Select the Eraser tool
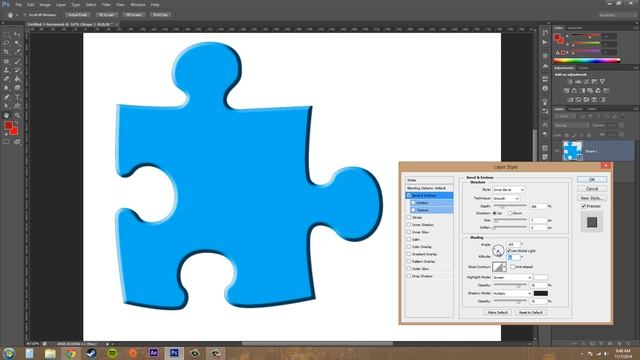The height and width of the screenshot is (360, 640). 6,79
